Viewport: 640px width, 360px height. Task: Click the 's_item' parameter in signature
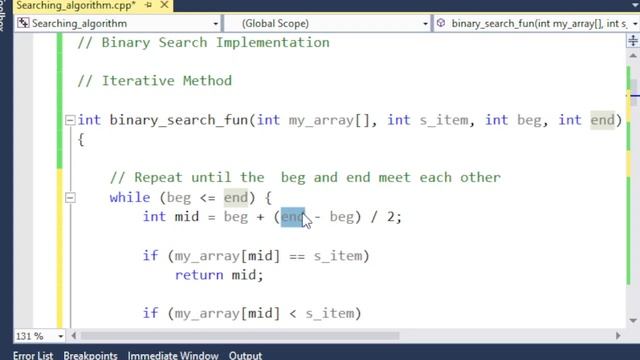(444, 120)
